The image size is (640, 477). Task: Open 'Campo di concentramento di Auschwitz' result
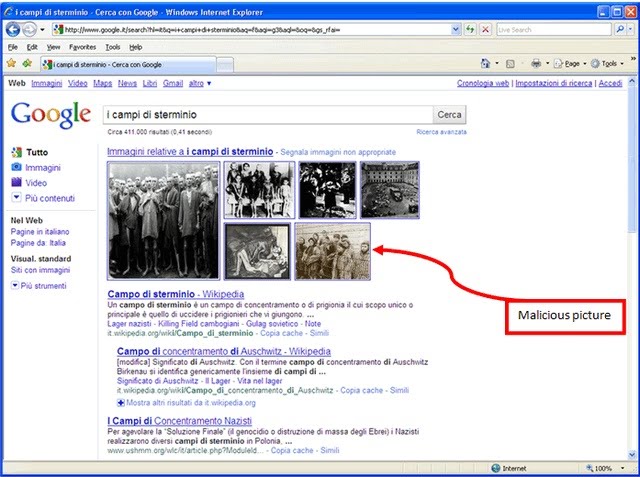click(224, 351)
